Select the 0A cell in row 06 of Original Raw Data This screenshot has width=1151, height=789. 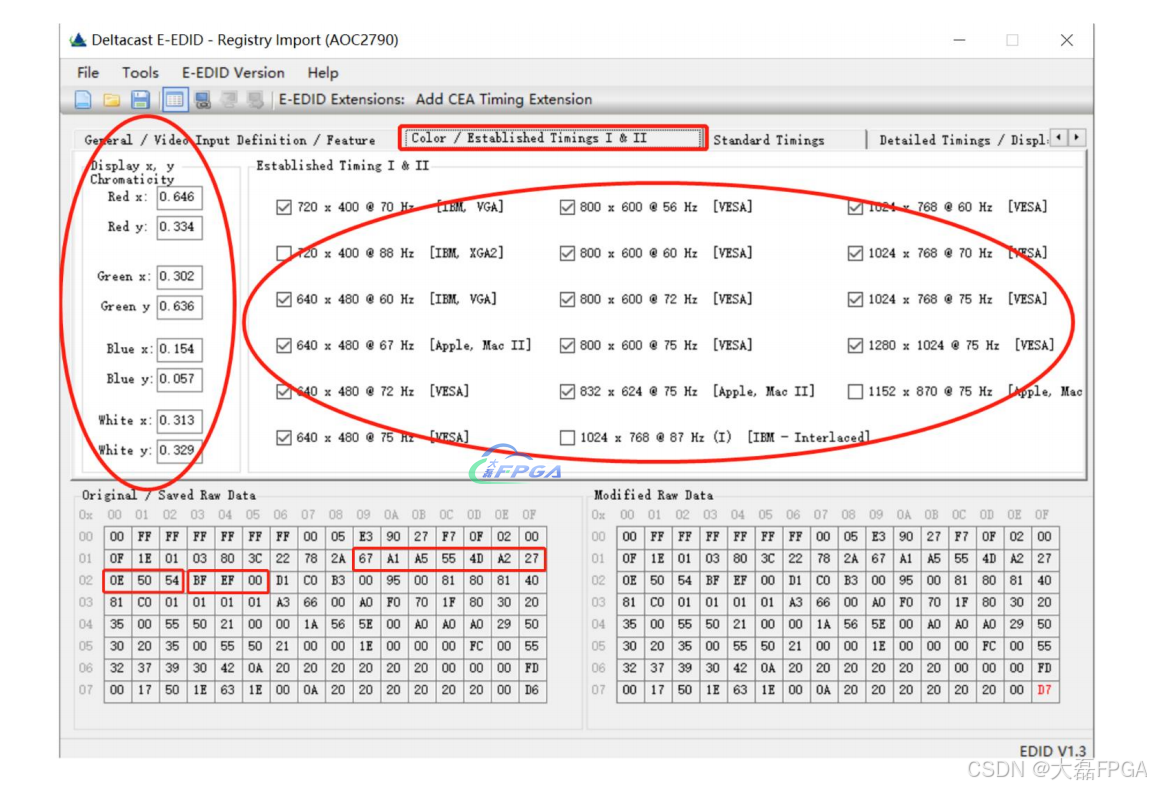(x=255, y=669)
